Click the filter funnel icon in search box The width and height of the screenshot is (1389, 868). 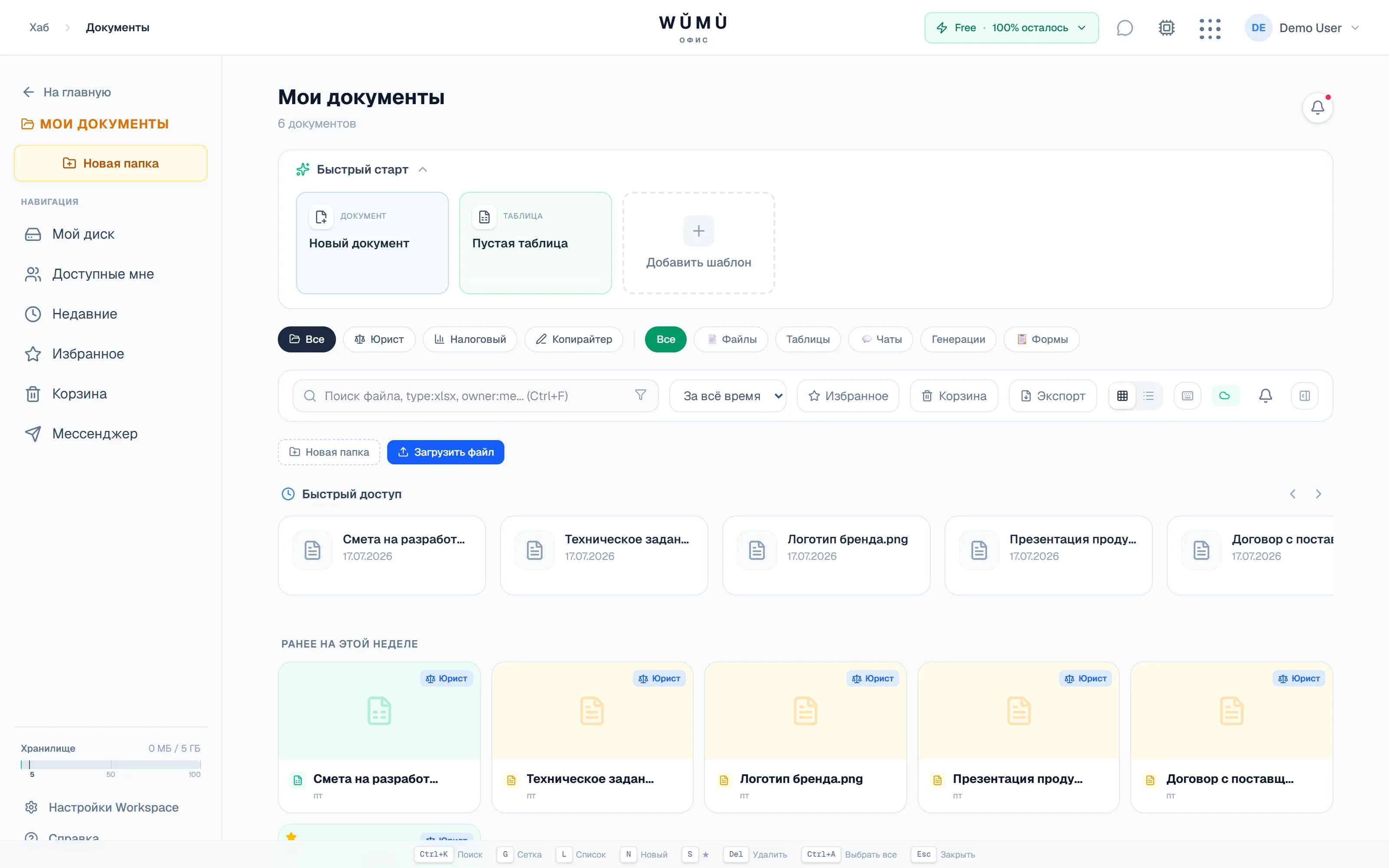641,395
